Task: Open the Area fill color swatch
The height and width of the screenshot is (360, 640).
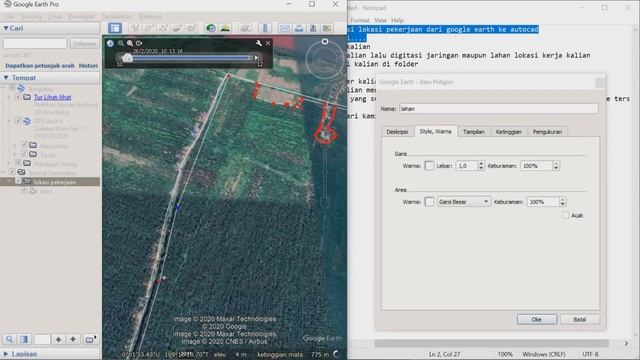Action: pyautogui.click(x=429, y=202)
